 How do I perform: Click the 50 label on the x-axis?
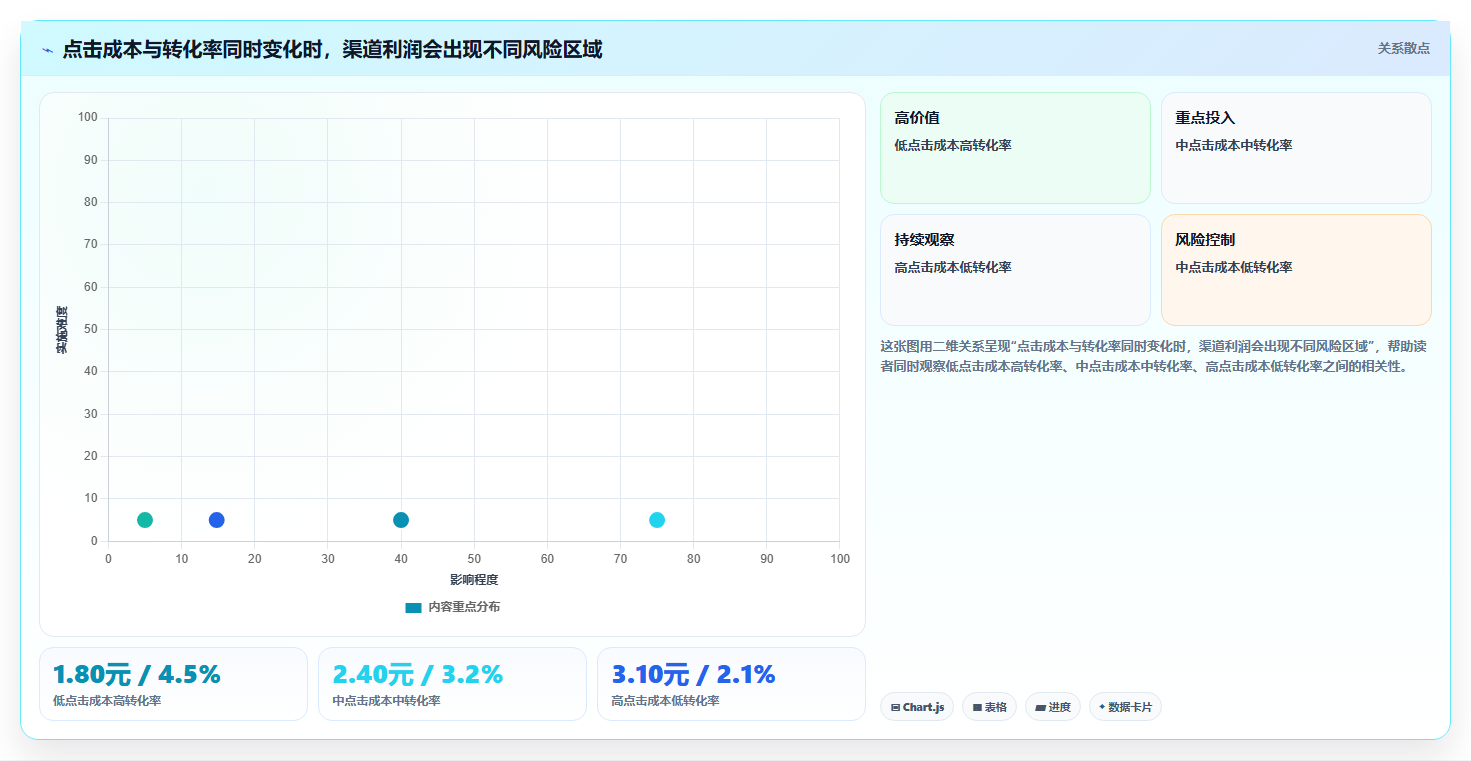474,559
